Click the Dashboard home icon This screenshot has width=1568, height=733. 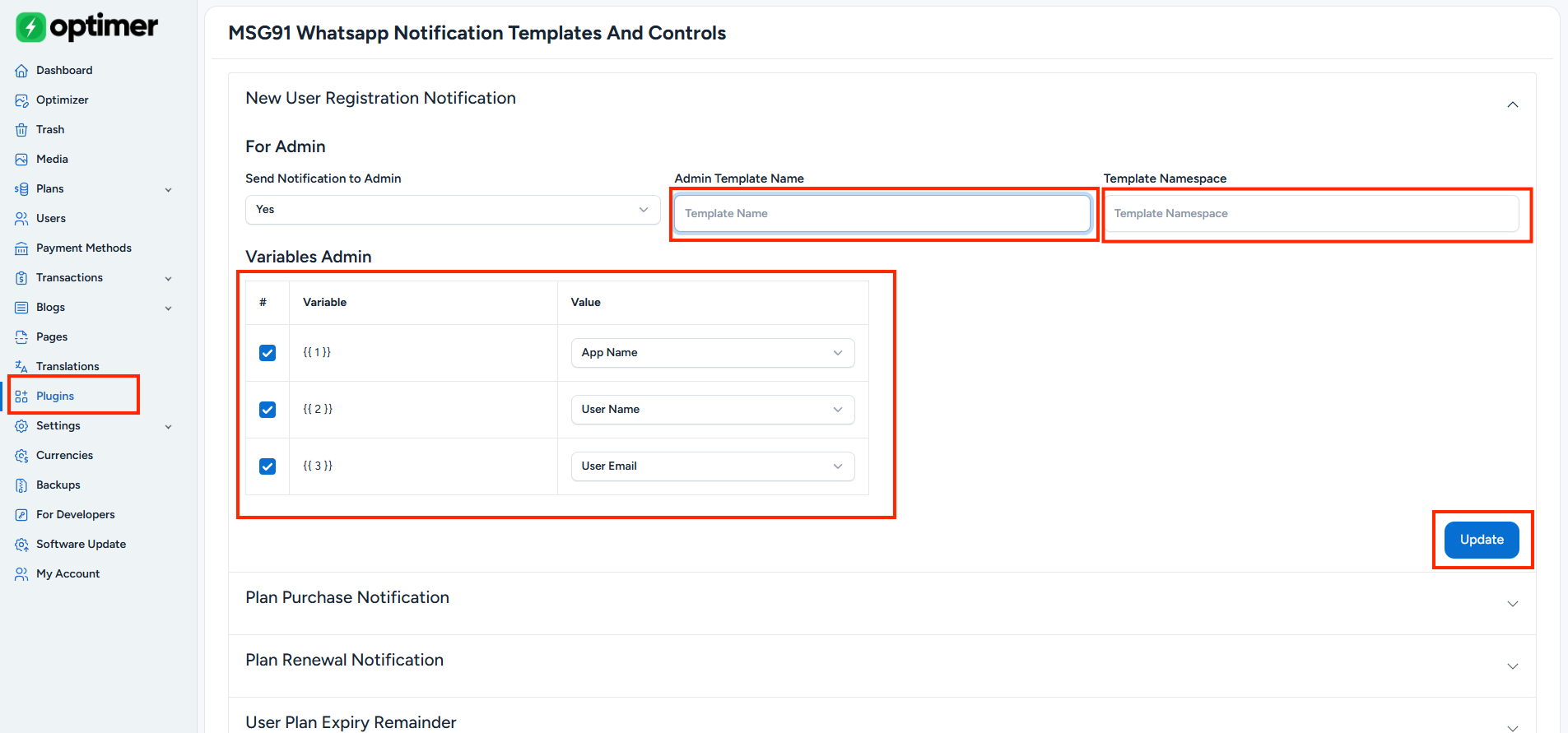point(21,71)
